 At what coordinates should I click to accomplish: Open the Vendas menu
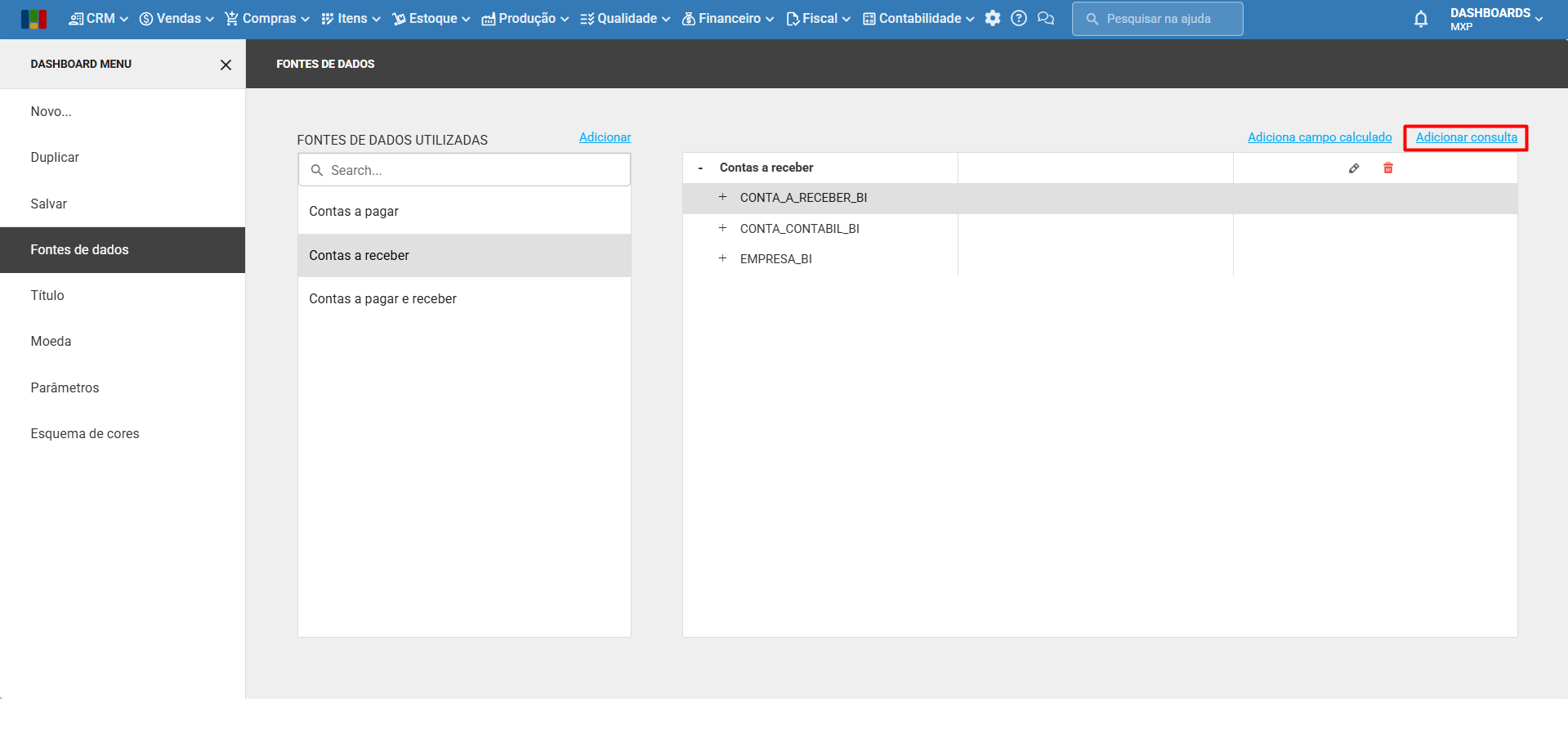(176, 19)
